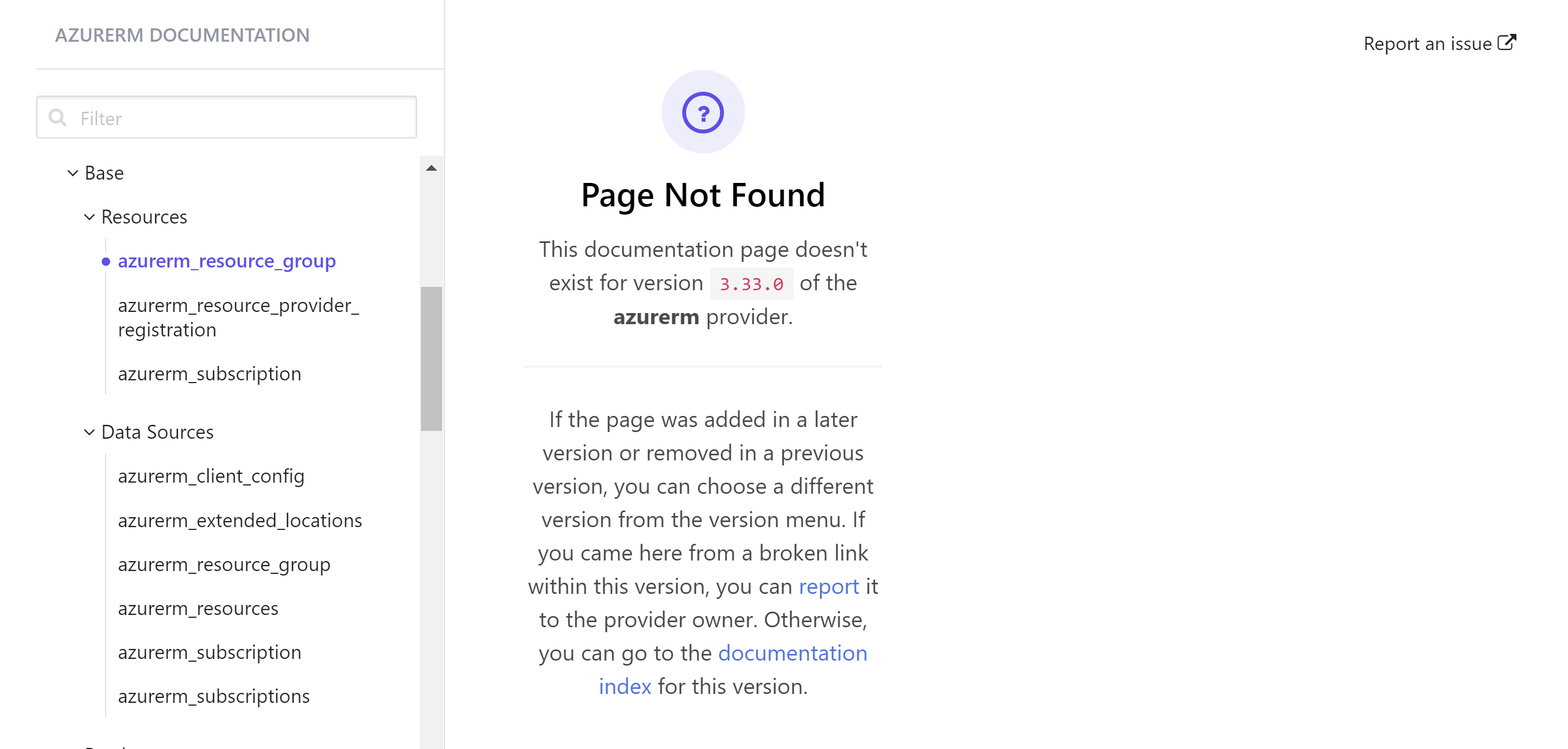Open azurerm_subscriptions data source

(214, 696)
